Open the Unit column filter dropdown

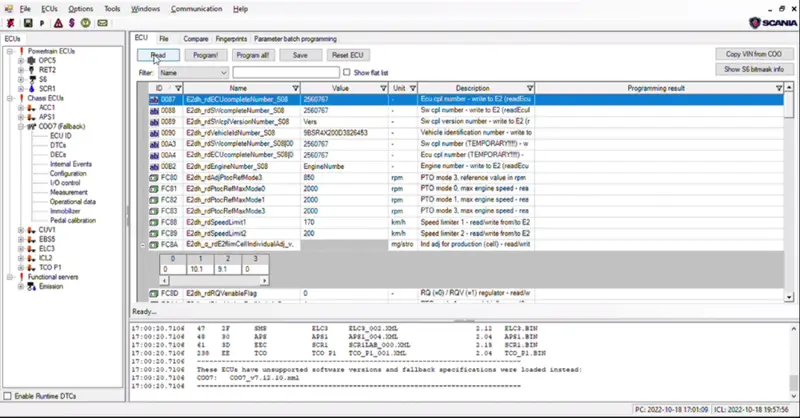click(413, 88)
